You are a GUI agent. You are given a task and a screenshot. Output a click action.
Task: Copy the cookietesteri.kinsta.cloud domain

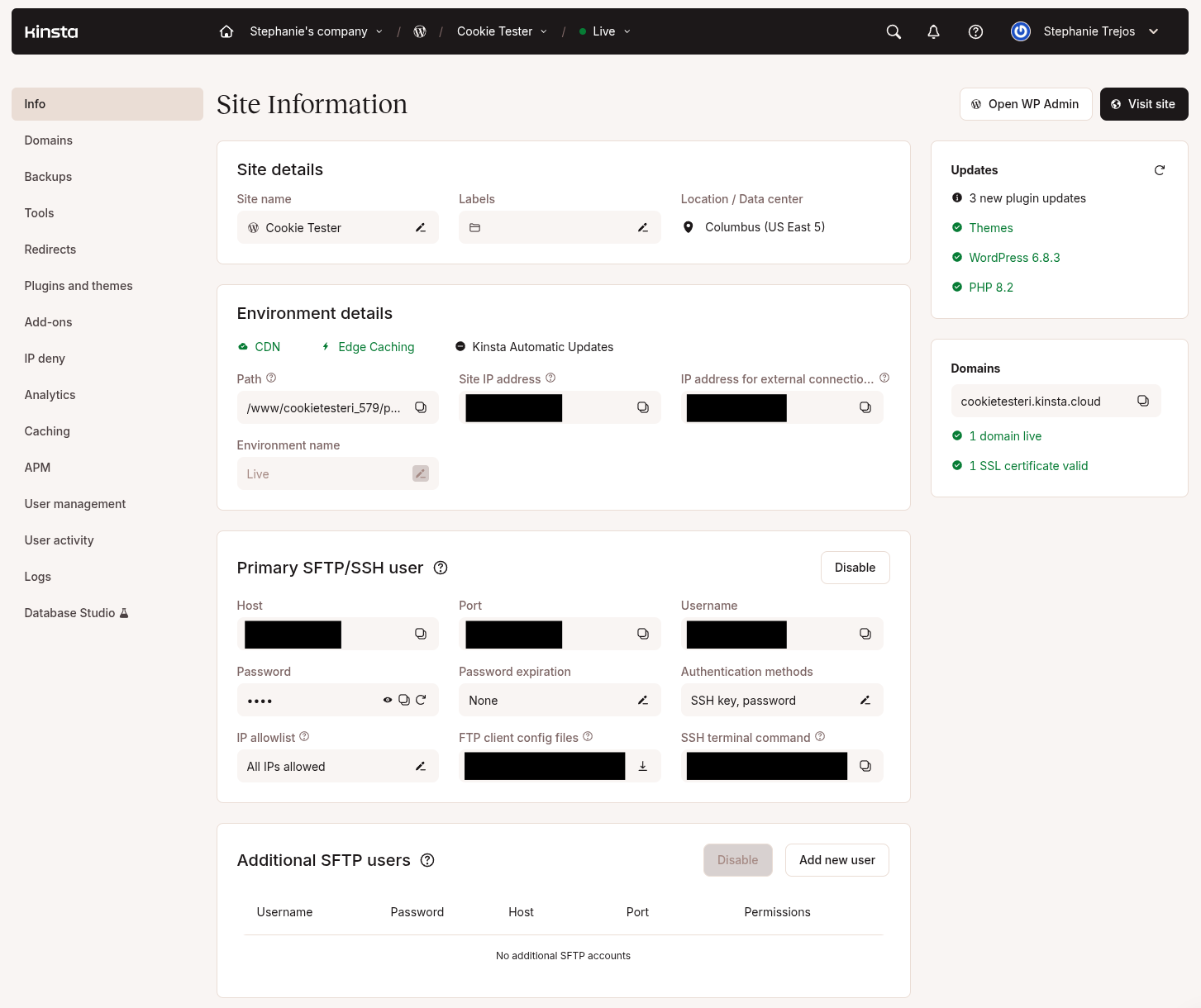tap(1143, 401)
